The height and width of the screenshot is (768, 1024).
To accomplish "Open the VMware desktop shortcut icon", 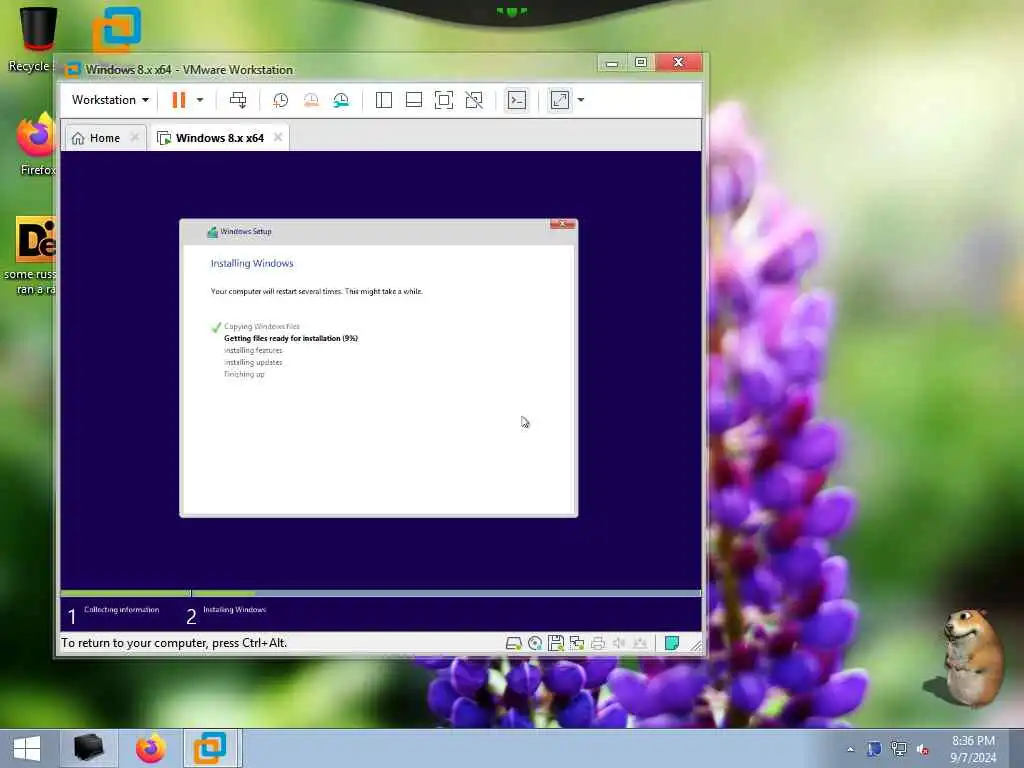I will 116,29.
